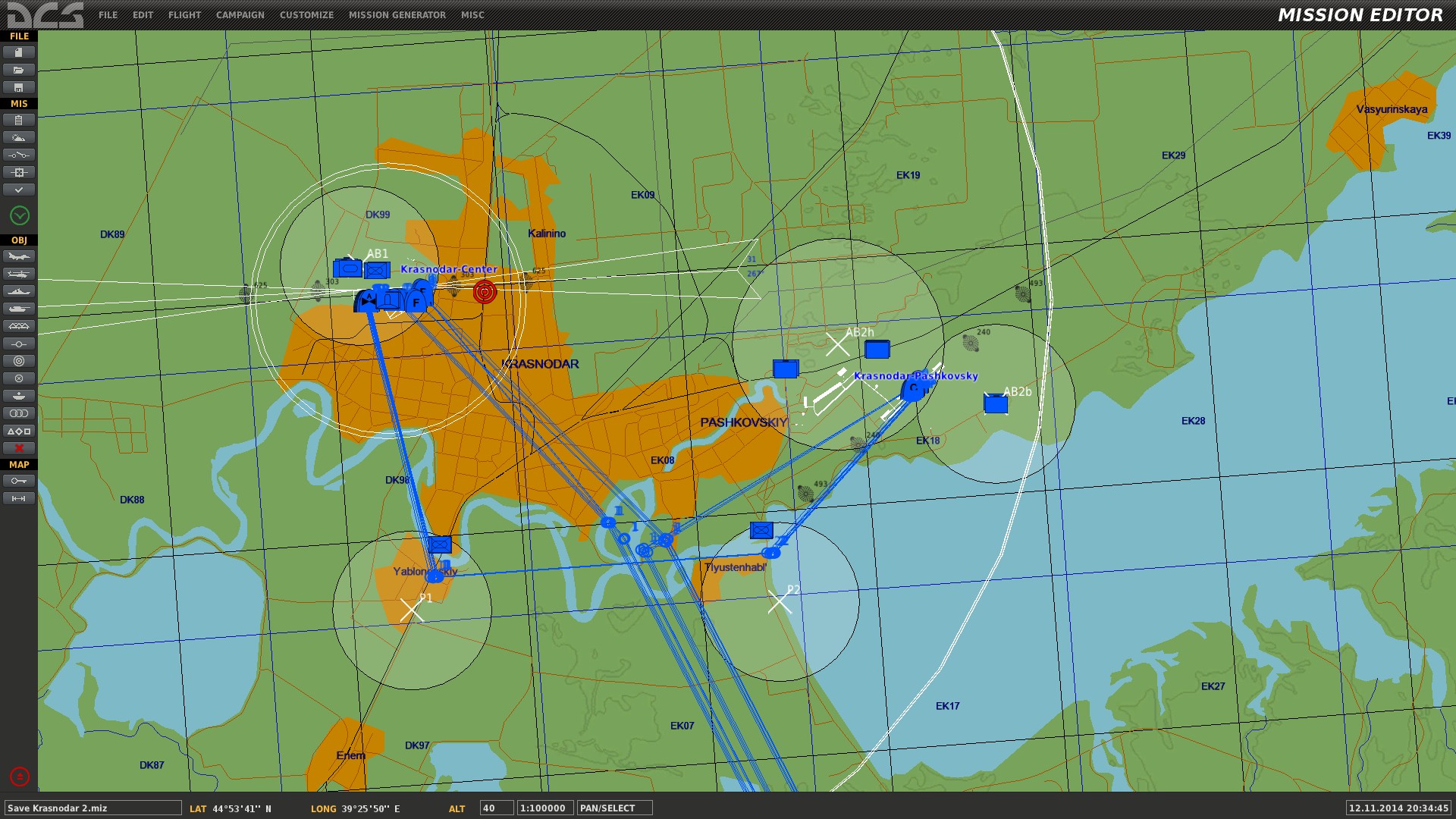This screenshot has height=819, width=1456.
Task: Select the Add ground vehicle tank tool
Action: click(19, 309)
